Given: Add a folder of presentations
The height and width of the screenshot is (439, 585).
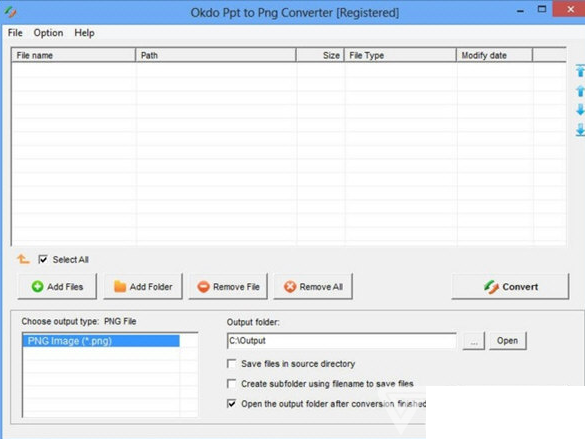Looking at the screenshot, I should (x=143, y=286).
